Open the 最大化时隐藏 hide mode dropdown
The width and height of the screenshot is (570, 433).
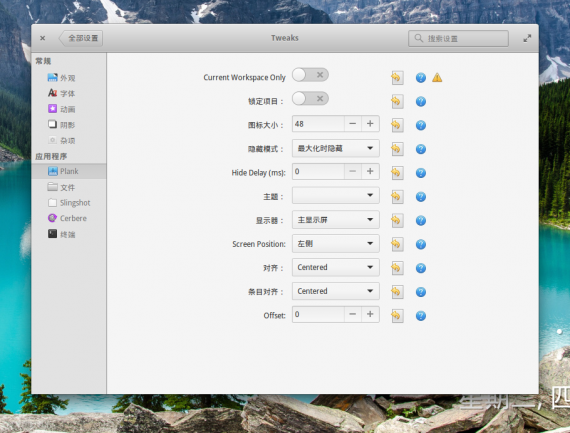coord(336,148)
